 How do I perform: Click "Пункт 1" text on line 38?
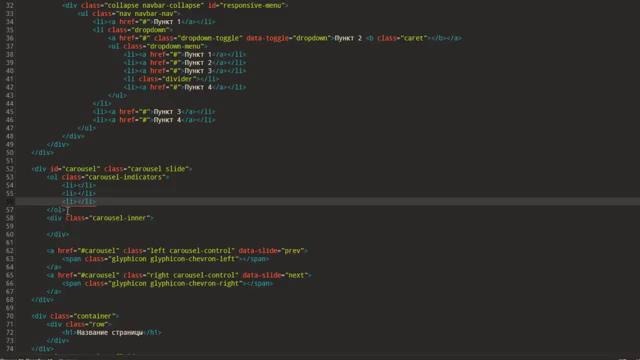pos(198,54)
